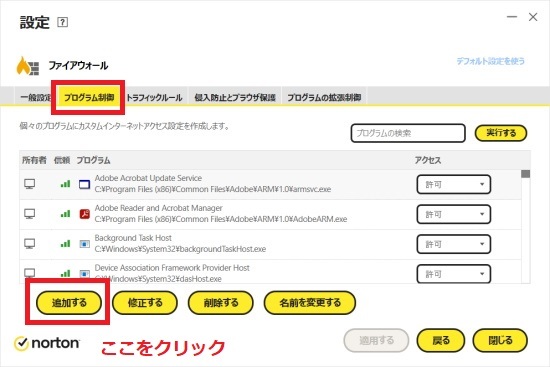Click the 所有者 column header
This screenshot has width=550, height=367.
click(x=34, y=160)
